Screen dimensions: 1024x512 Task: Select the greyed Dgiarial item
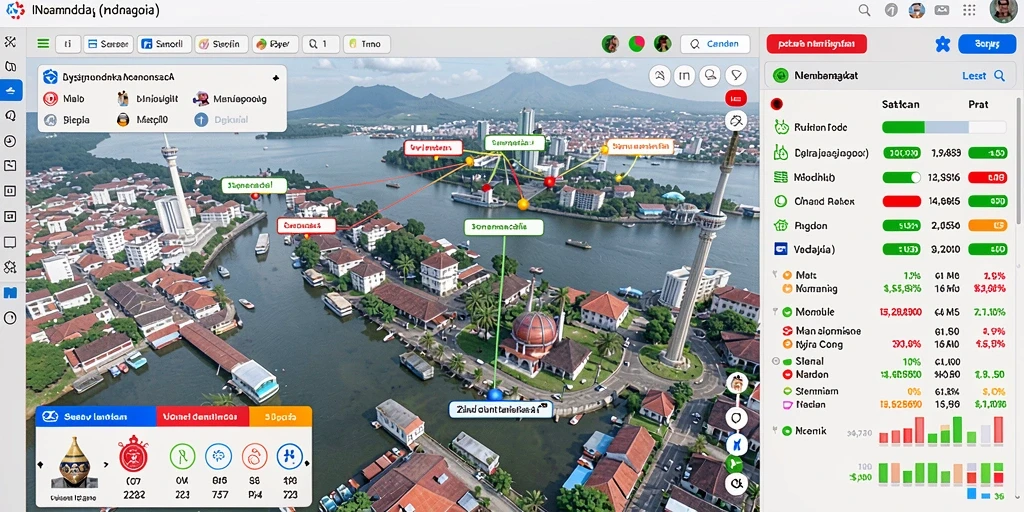219,120
